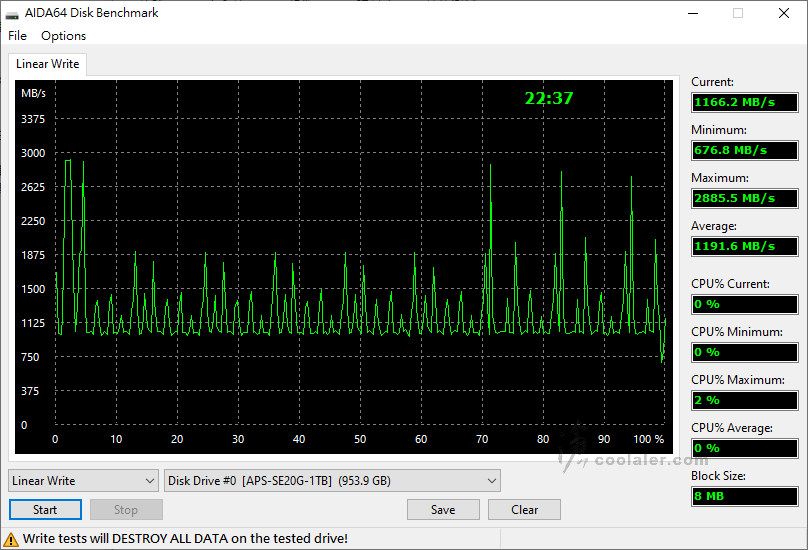Click the Current speed value 1166.2 MB/s

[x=745, y=102]
